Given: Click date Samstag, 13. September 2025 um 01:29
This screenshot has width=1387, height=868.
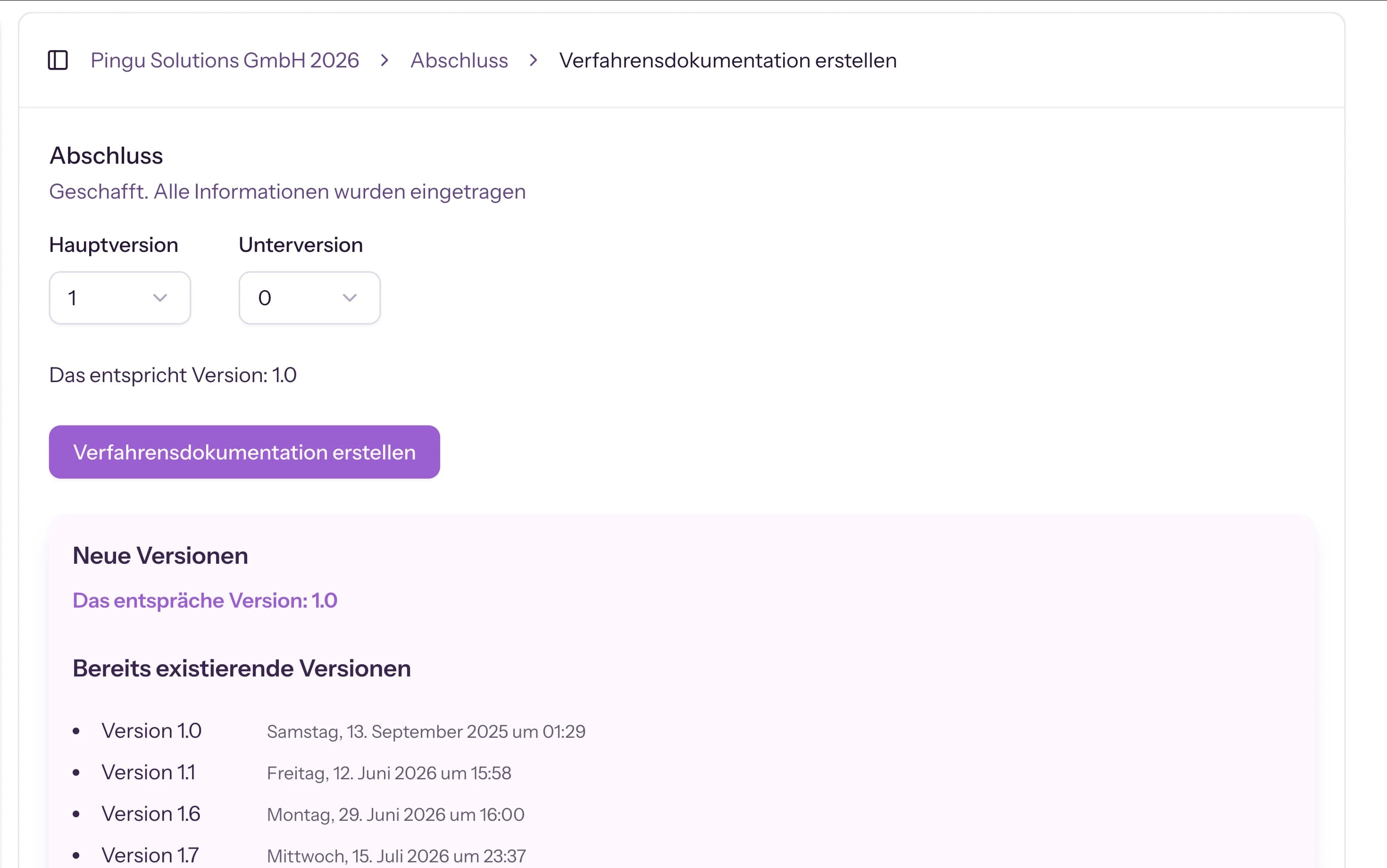Looking at the screenshot, I should [x=426, y=731].
